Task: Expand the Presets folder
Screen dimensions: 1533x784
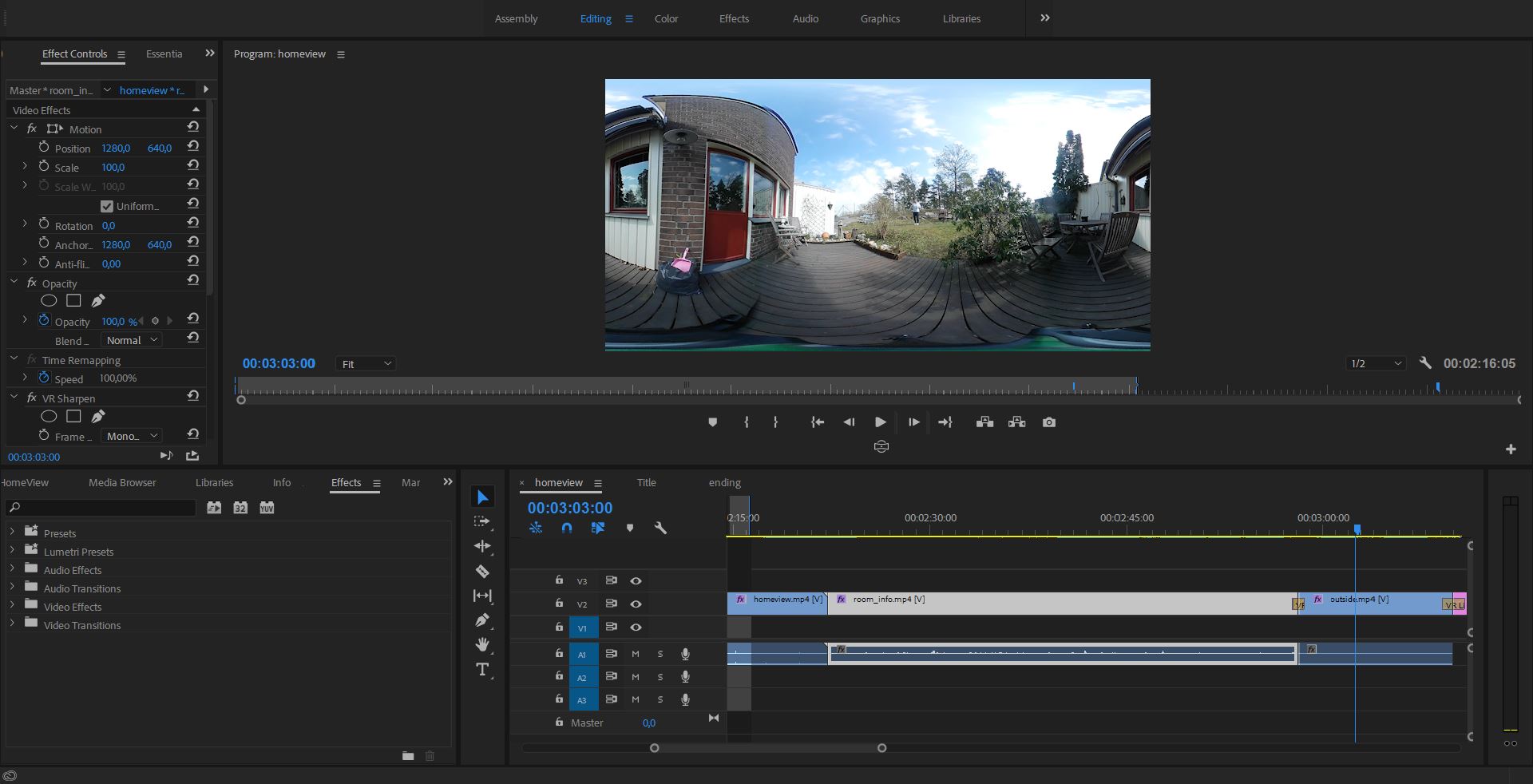Action: pos(12,532)
